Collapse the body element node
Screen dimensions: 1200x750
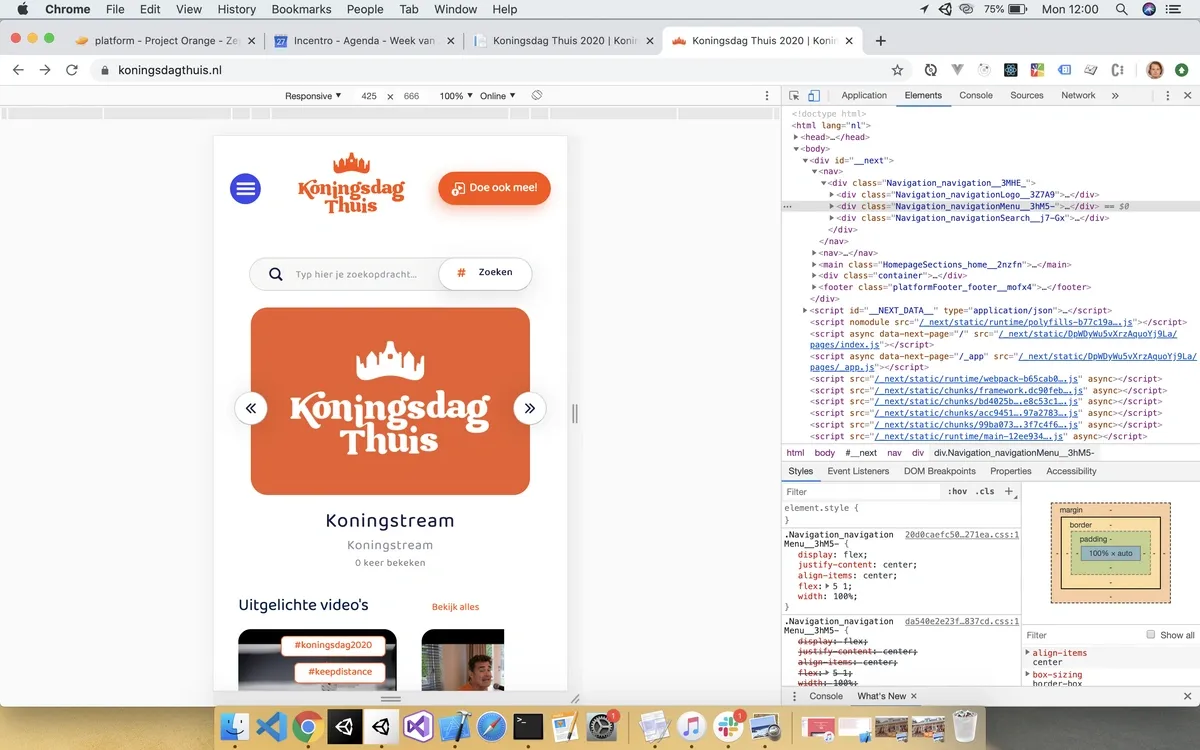coord(797,149)
